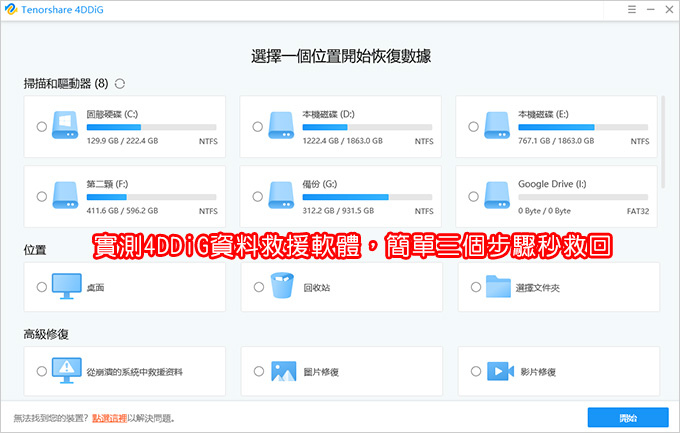Select the E: drive radio button
This screenshot has height=433, width=680.
click(474, 127)
